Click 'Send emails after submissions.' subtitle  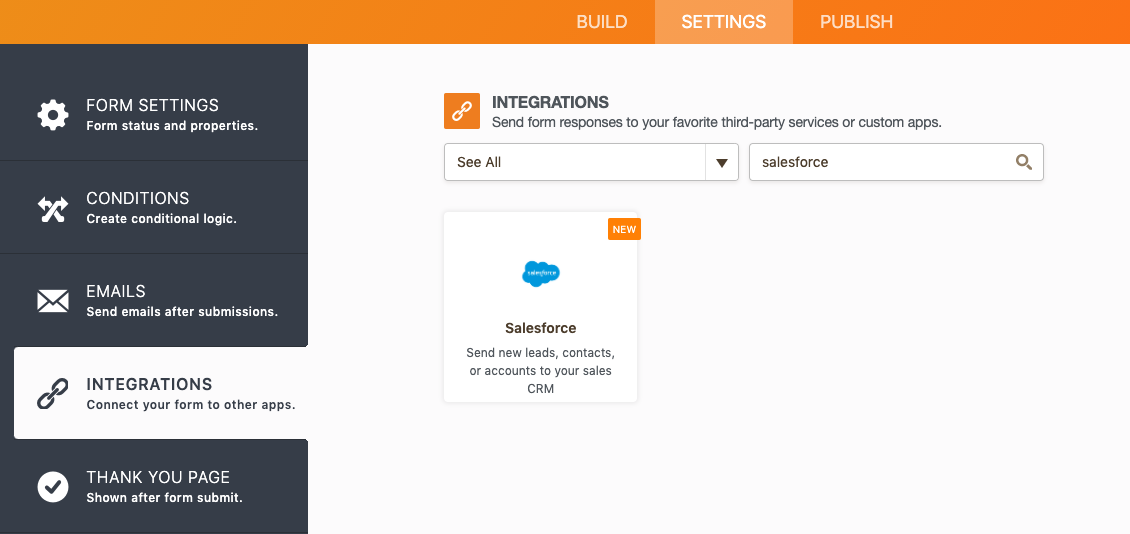click(182, 312)
